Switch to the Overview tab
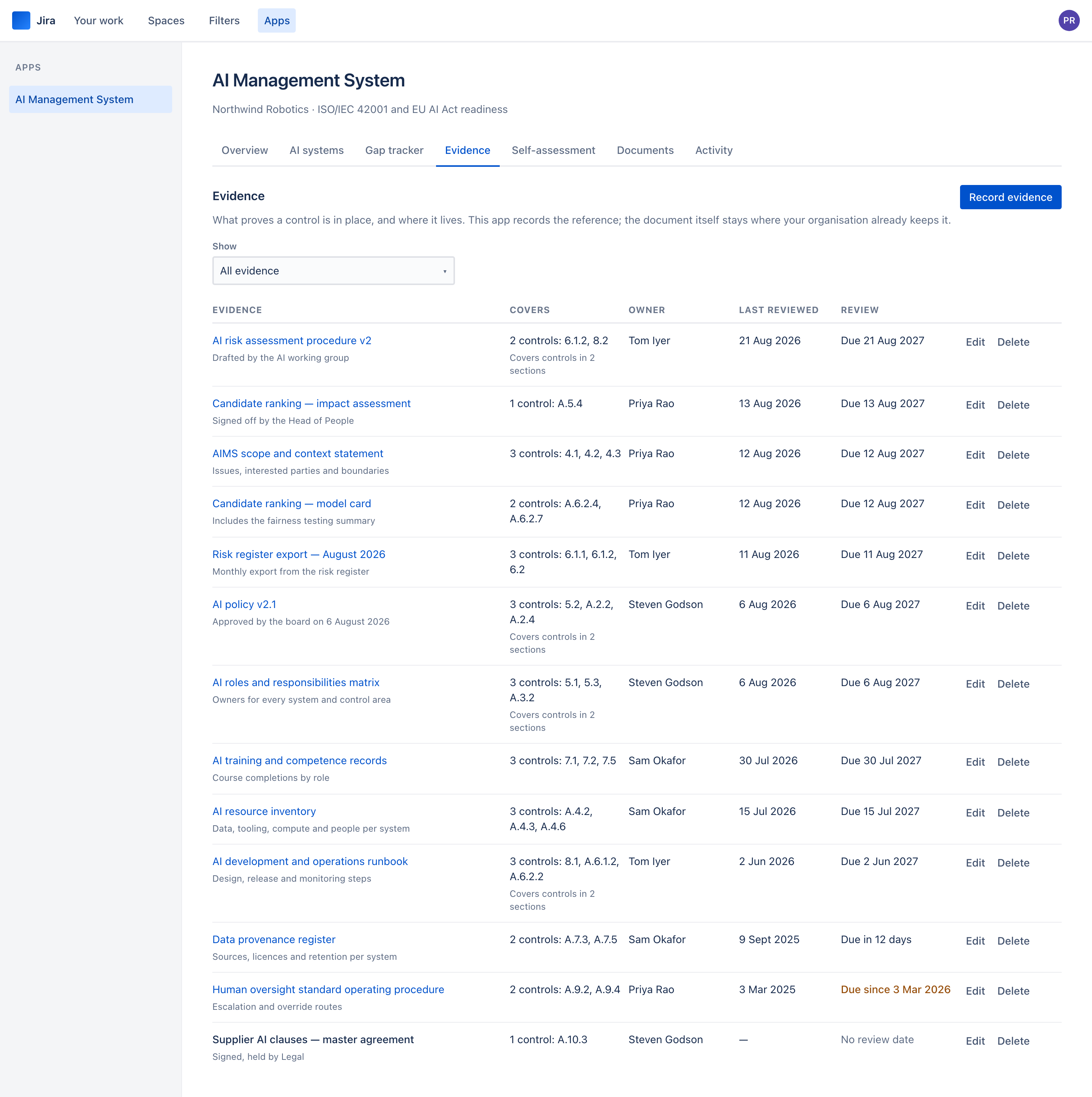 click(245, 150)
